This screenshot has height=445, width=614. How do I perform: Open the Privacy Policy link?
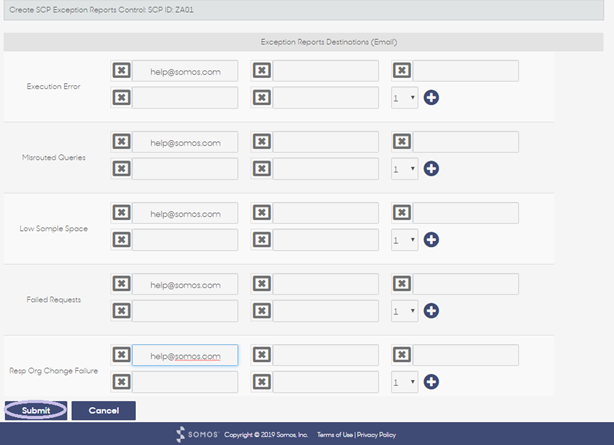(376, 435)
